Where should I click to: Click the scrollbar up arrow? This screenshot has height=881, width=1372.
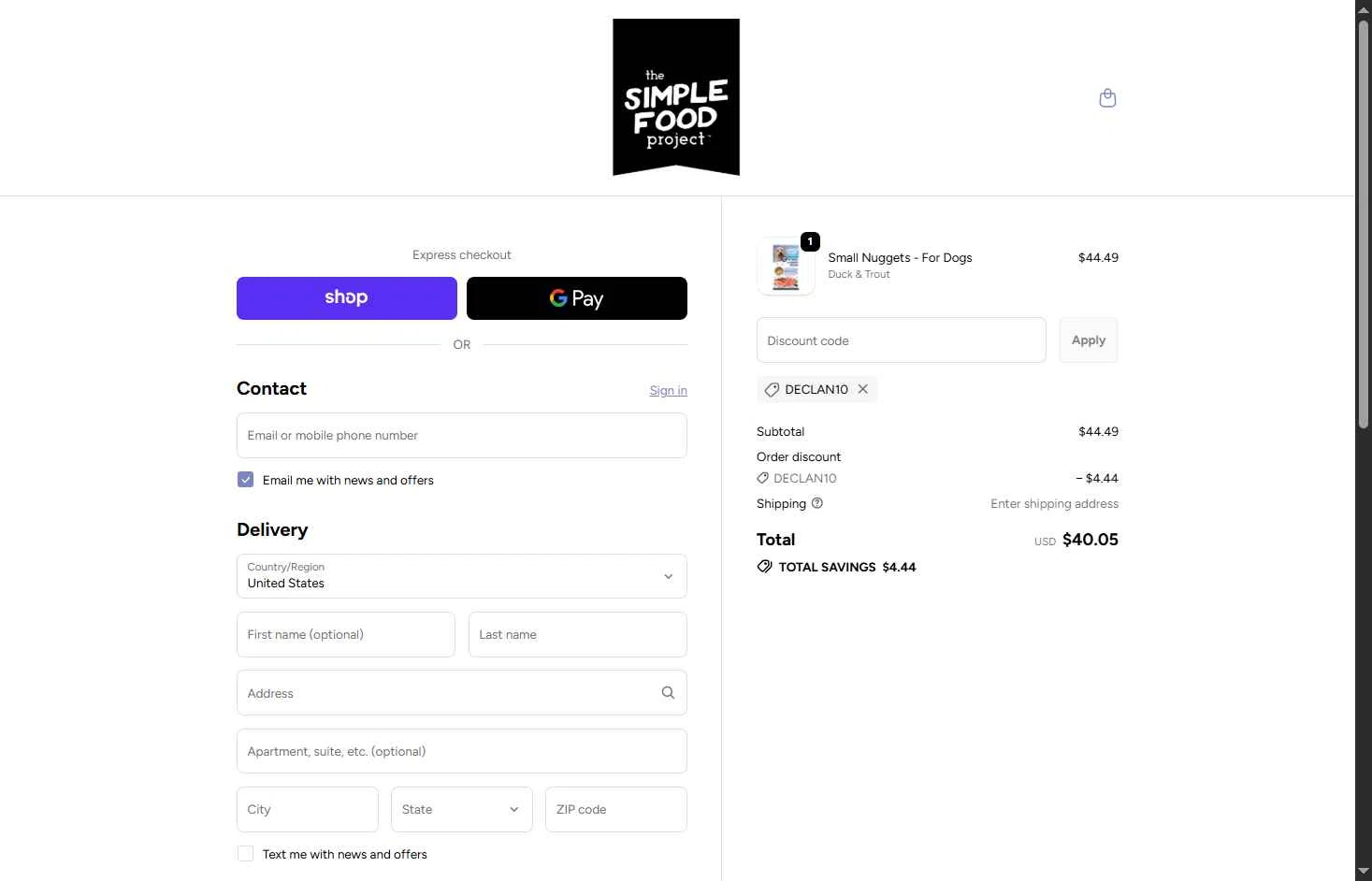point(1364,8)
